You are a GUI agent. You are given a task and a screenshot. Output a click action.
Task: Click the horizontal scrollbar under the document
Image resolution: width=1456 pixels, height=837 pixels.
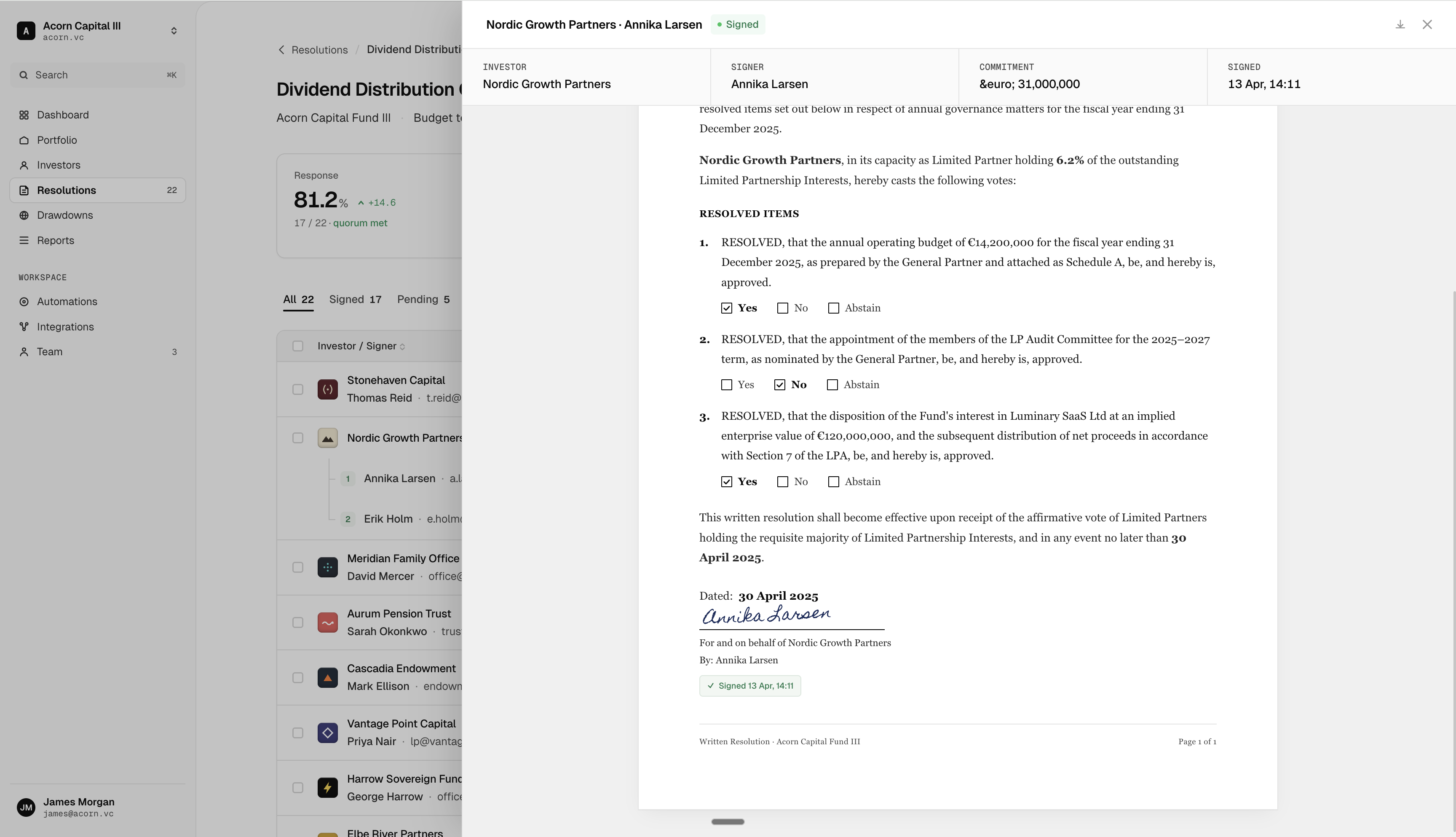[x=728, y=821]
